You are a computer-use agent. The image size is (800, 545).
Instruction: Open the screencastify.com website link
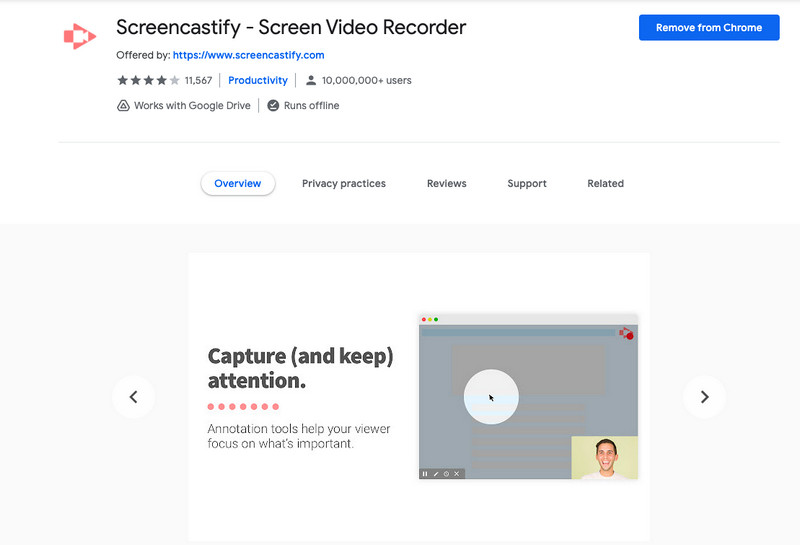[x=248, y=55]
